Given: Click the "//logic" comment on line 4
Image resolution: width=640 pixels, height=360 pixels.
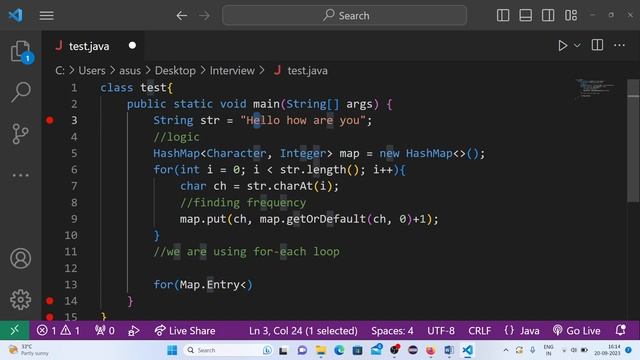Looking at the screenshot, I should click(x=176, y=137).
